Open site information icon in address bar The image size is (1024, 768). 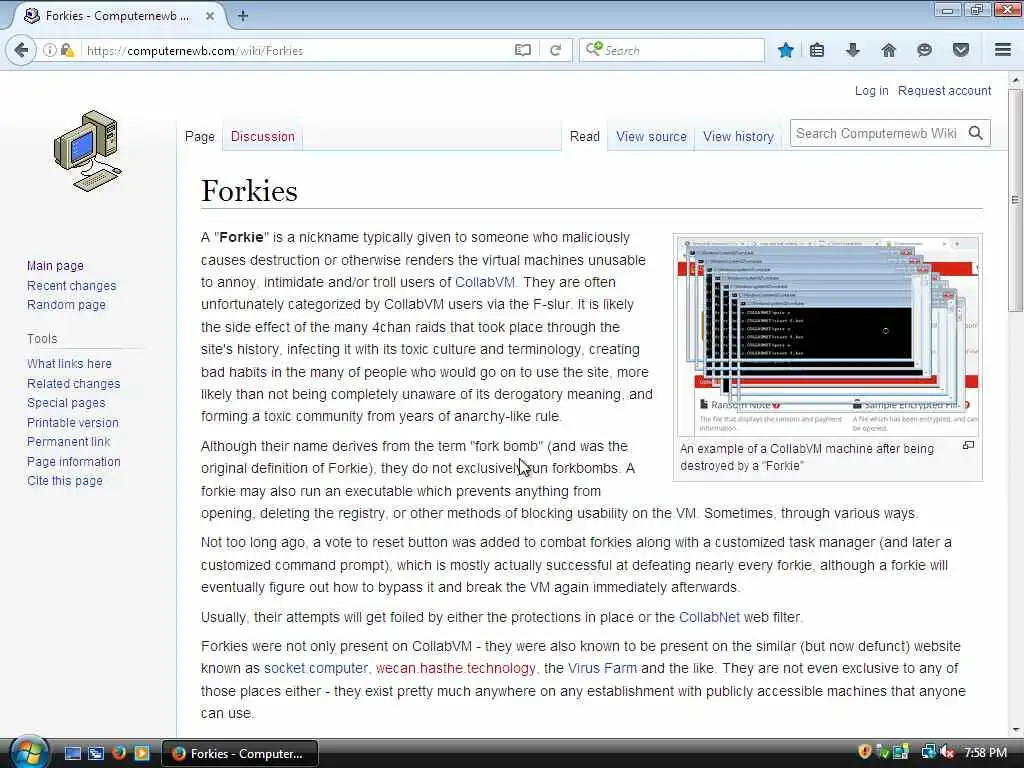click(50, 50)
